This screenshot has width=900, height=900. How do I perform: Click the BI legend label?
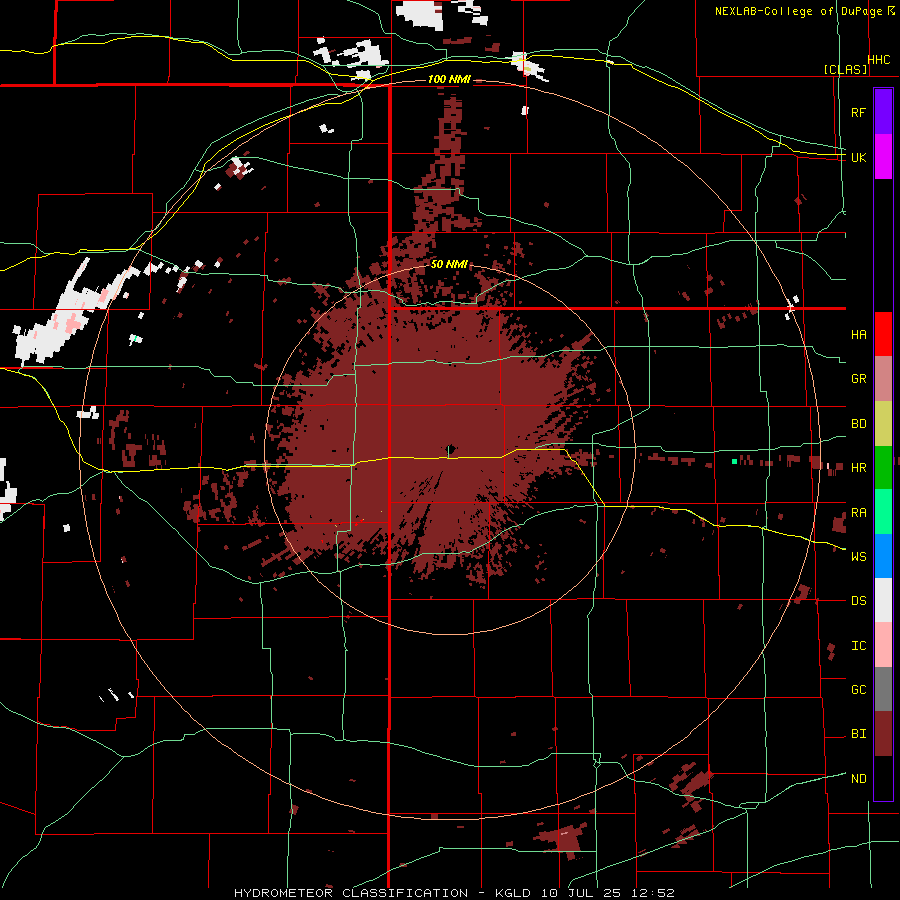(858, 734)
